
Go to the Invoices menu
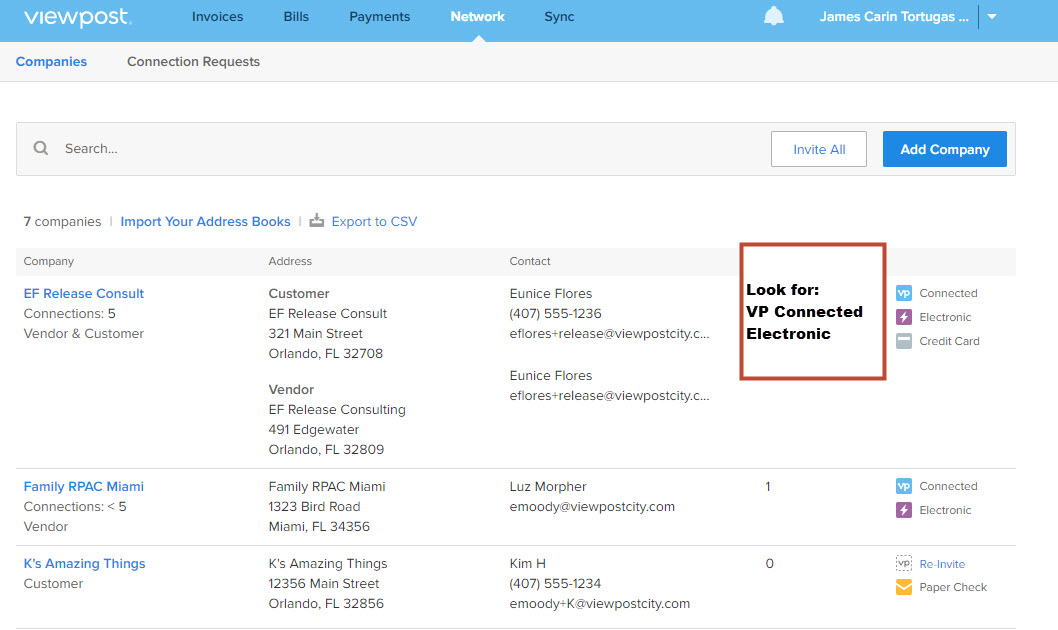217,17
